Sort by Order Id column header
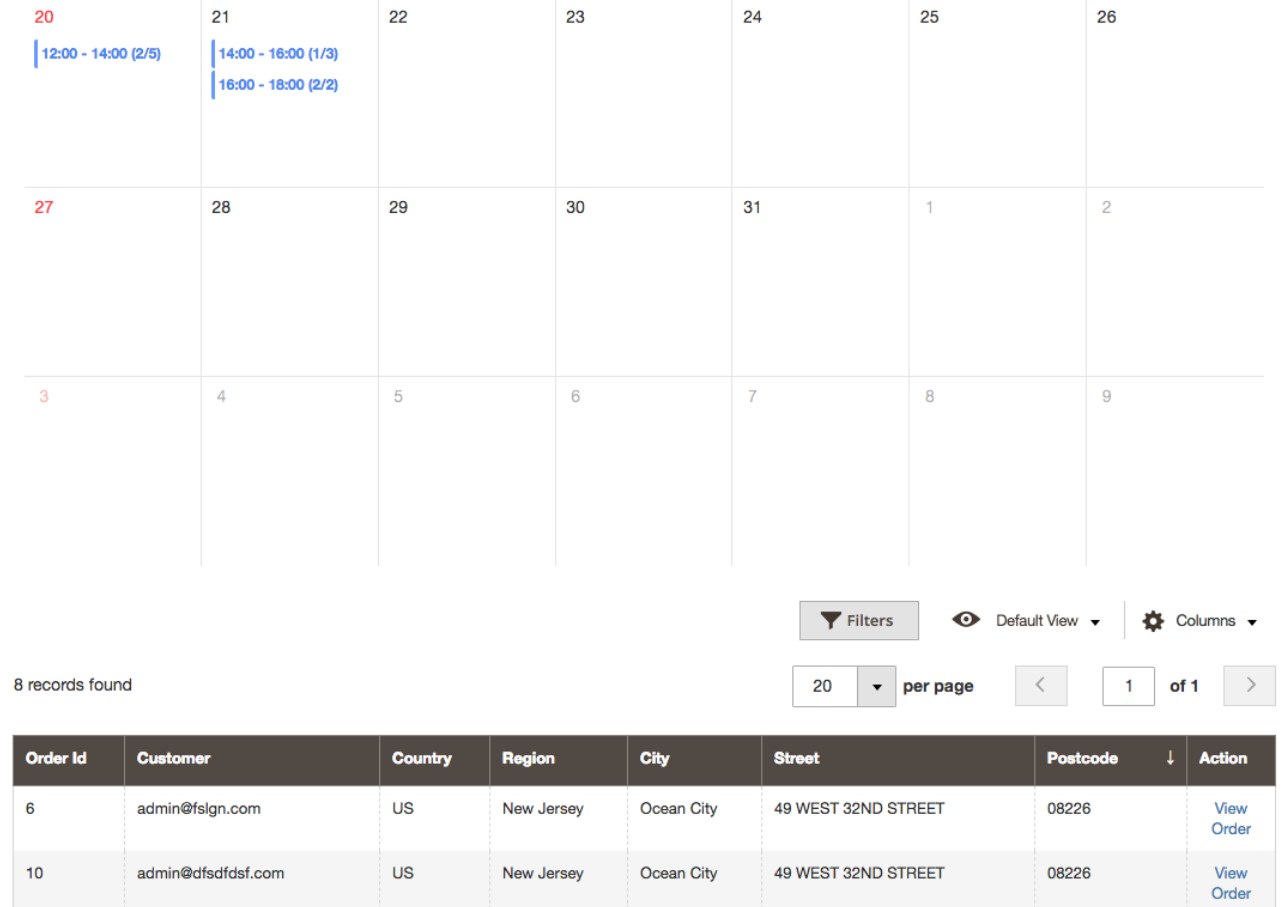The image size is (1288, 907). (56, 759)
